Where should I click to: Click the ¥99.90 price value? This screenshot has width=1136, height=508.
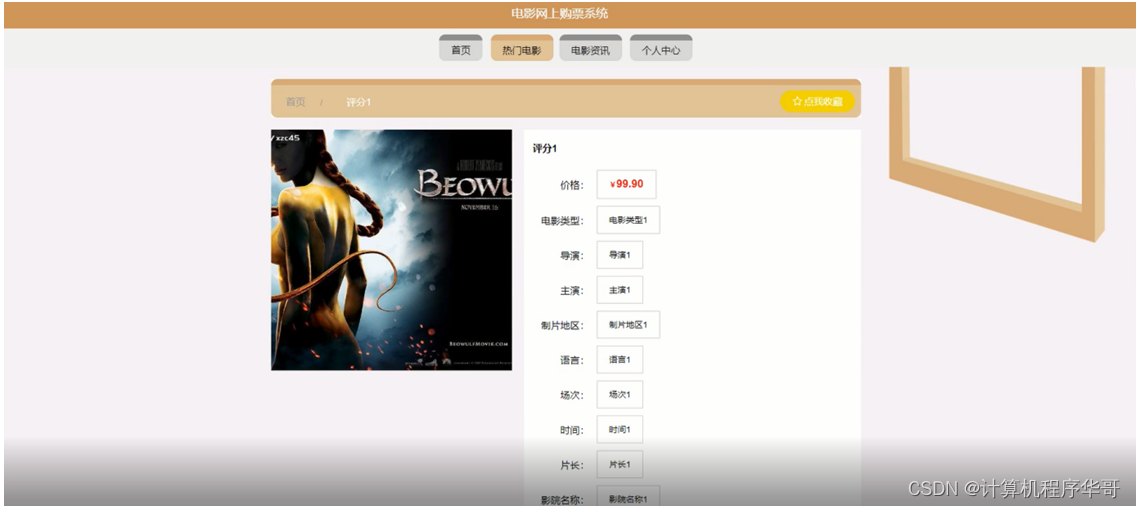tap(627, 184)
